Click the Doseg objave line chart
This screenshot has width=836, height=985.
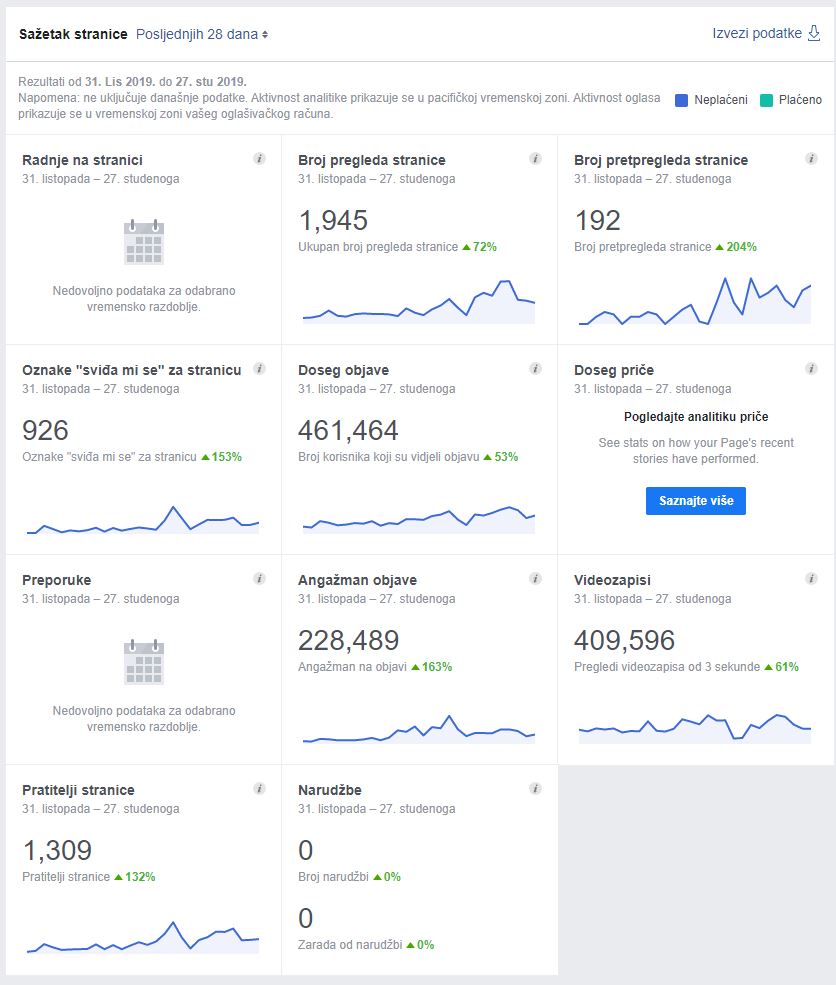(x=419, y=520)
